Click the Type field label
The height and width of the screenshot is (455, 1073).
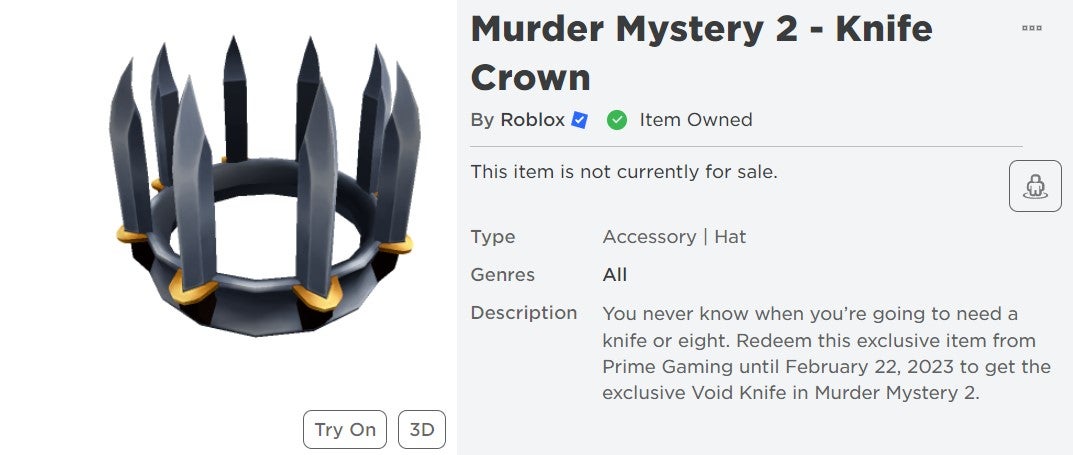493,237
